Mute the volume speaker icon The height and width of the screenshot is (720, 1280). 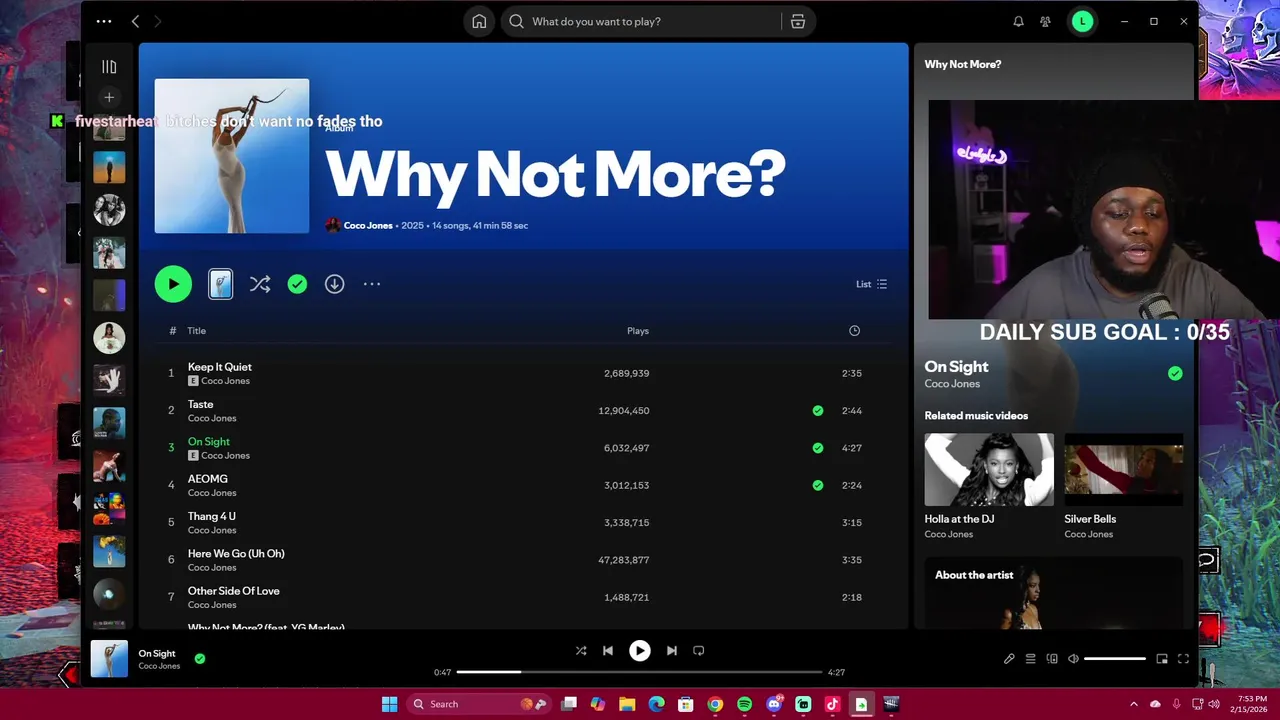click(1073, 659)
